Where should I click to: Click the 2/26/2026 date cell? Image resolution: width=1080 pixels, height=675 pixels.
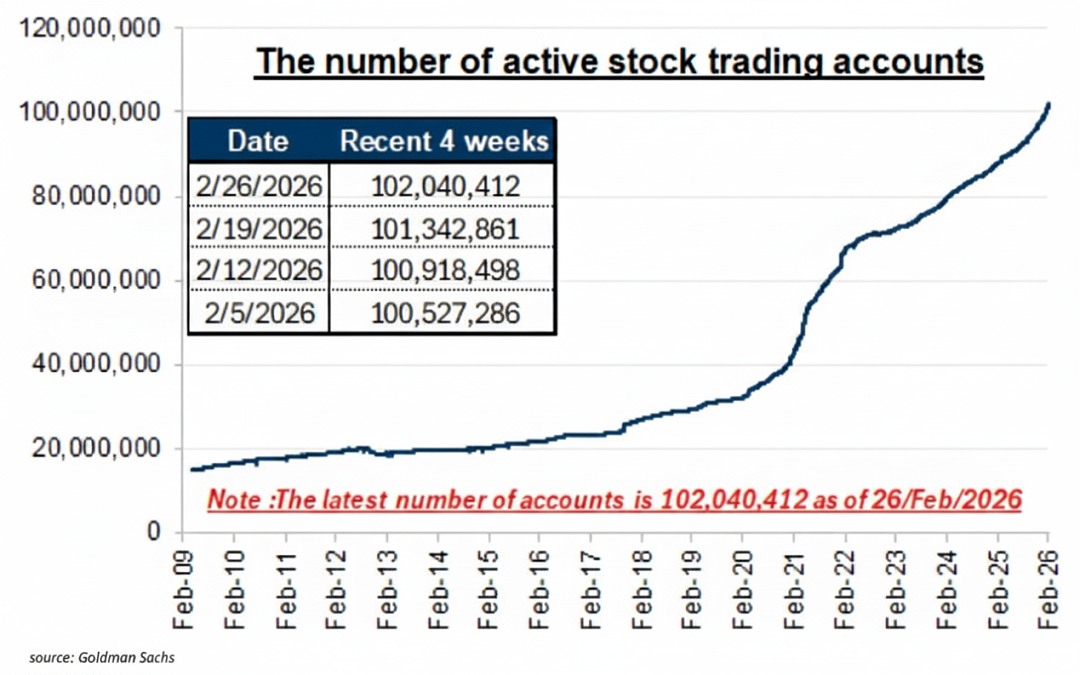point(259,186)
